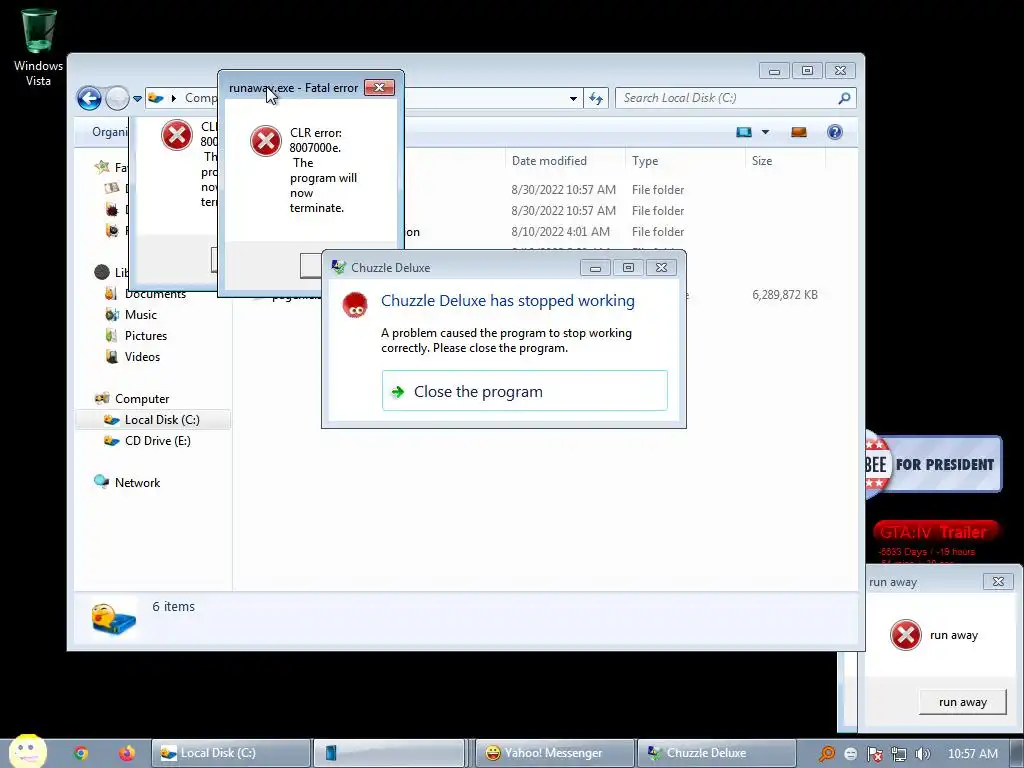Click the red Chuzzle icon in dialog
The height and width of the screenshot is (768, 1024).
(355, 305)
